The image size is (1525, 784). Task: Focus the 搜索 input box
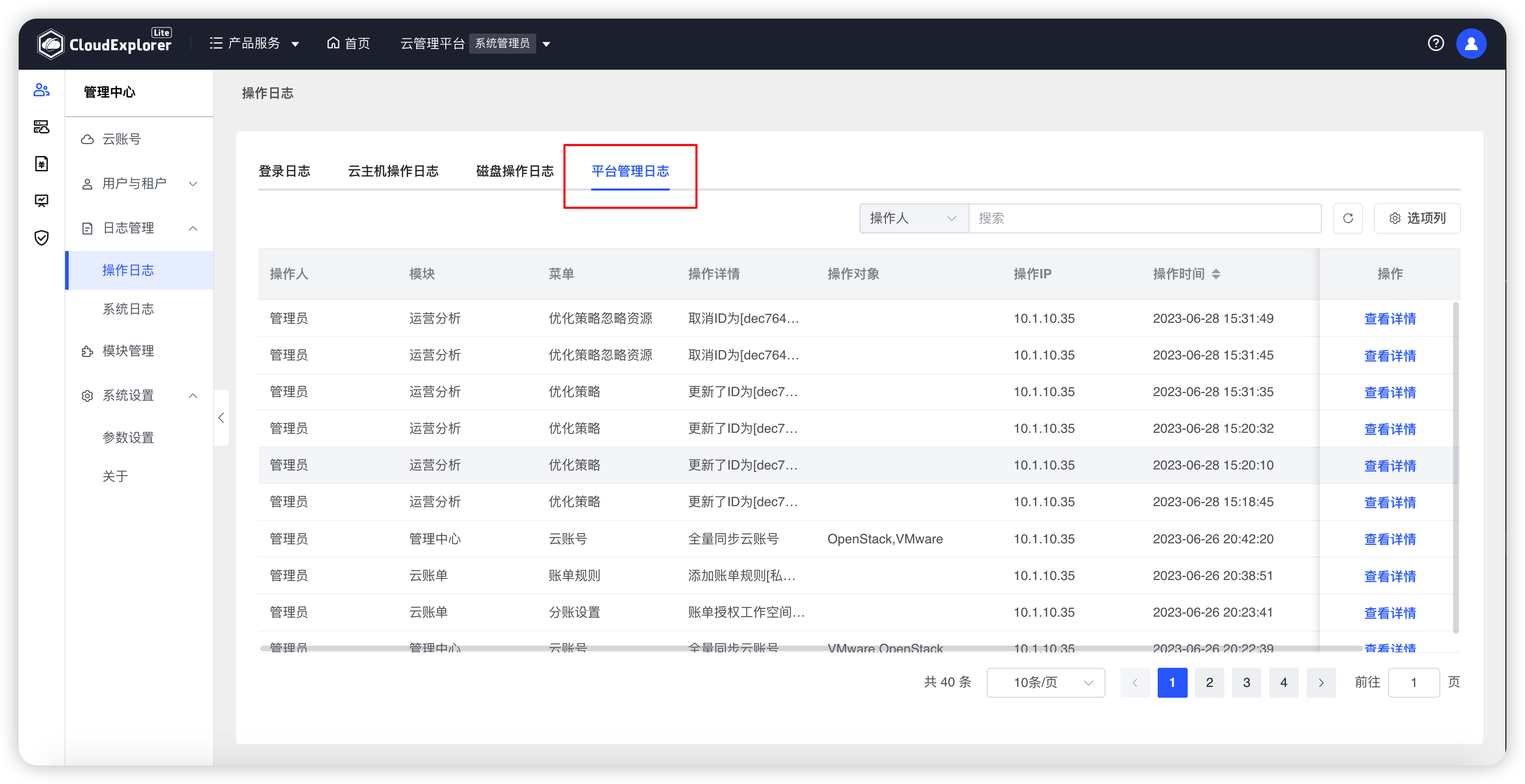pos(1145,218)
